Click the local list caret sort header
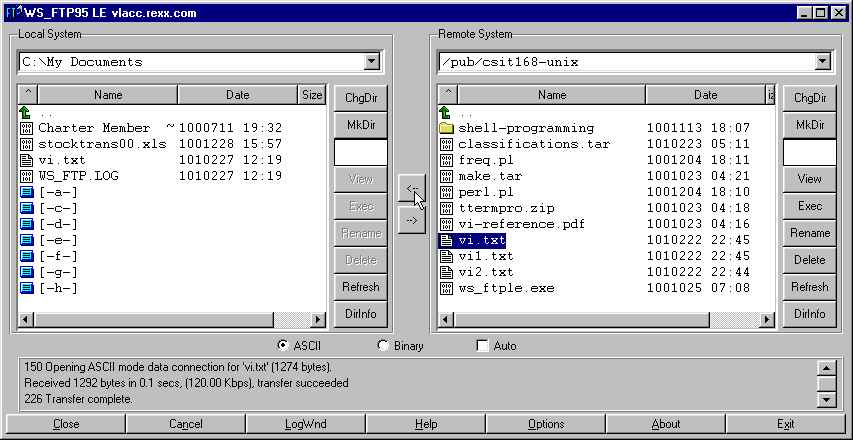Image resolution: width=853 pixels, height=440 pixels. pos(28,95)
